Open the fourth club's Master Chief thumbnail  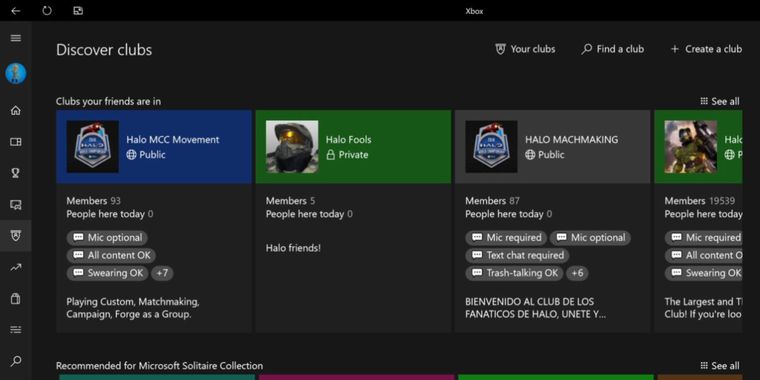[x=691, y=146]
